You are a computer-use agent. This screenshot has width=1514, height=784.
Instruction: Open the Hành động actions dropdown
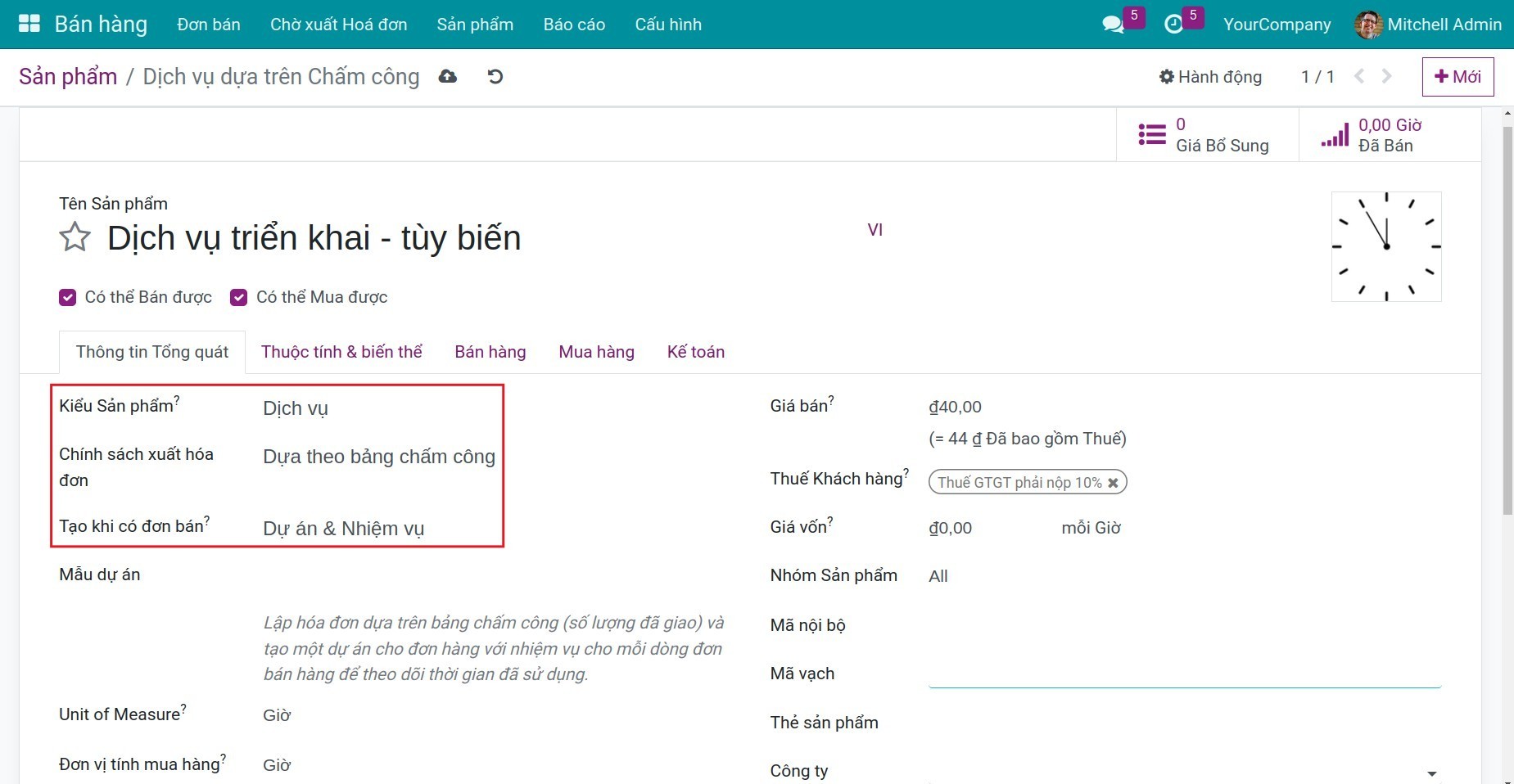(x=1210, y=77)
